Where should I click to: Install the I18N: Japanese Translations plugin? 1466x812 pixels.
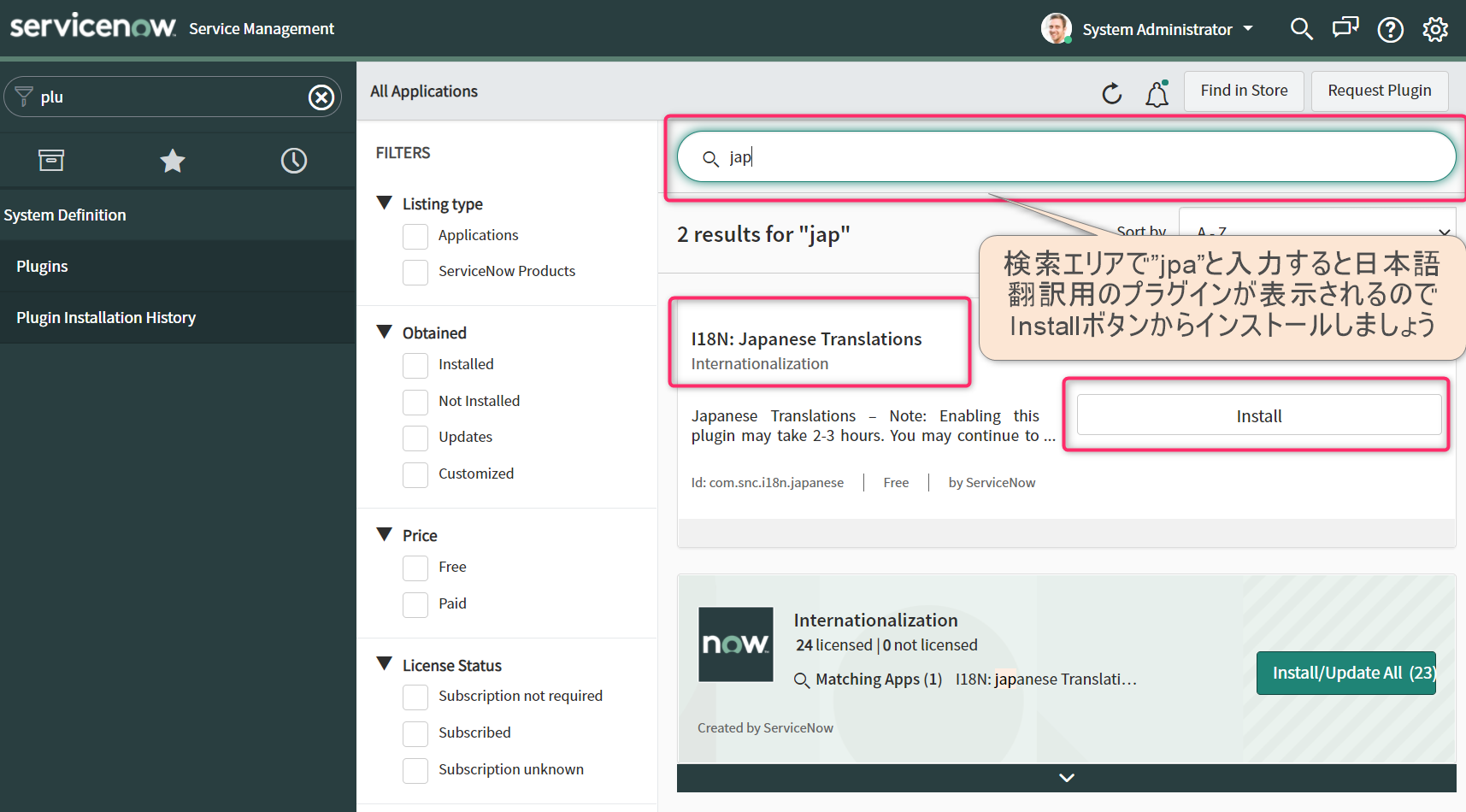click(1257, 415)
